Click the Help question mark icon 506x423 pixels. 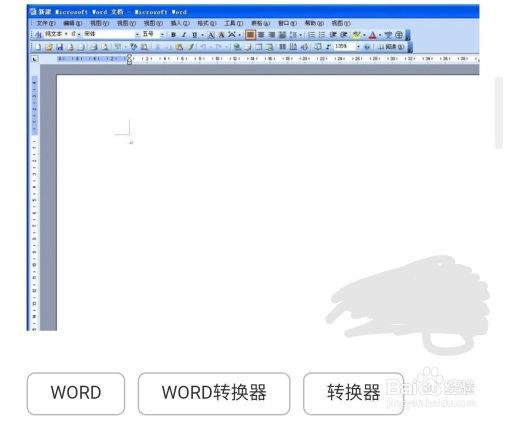click(367, 47)
